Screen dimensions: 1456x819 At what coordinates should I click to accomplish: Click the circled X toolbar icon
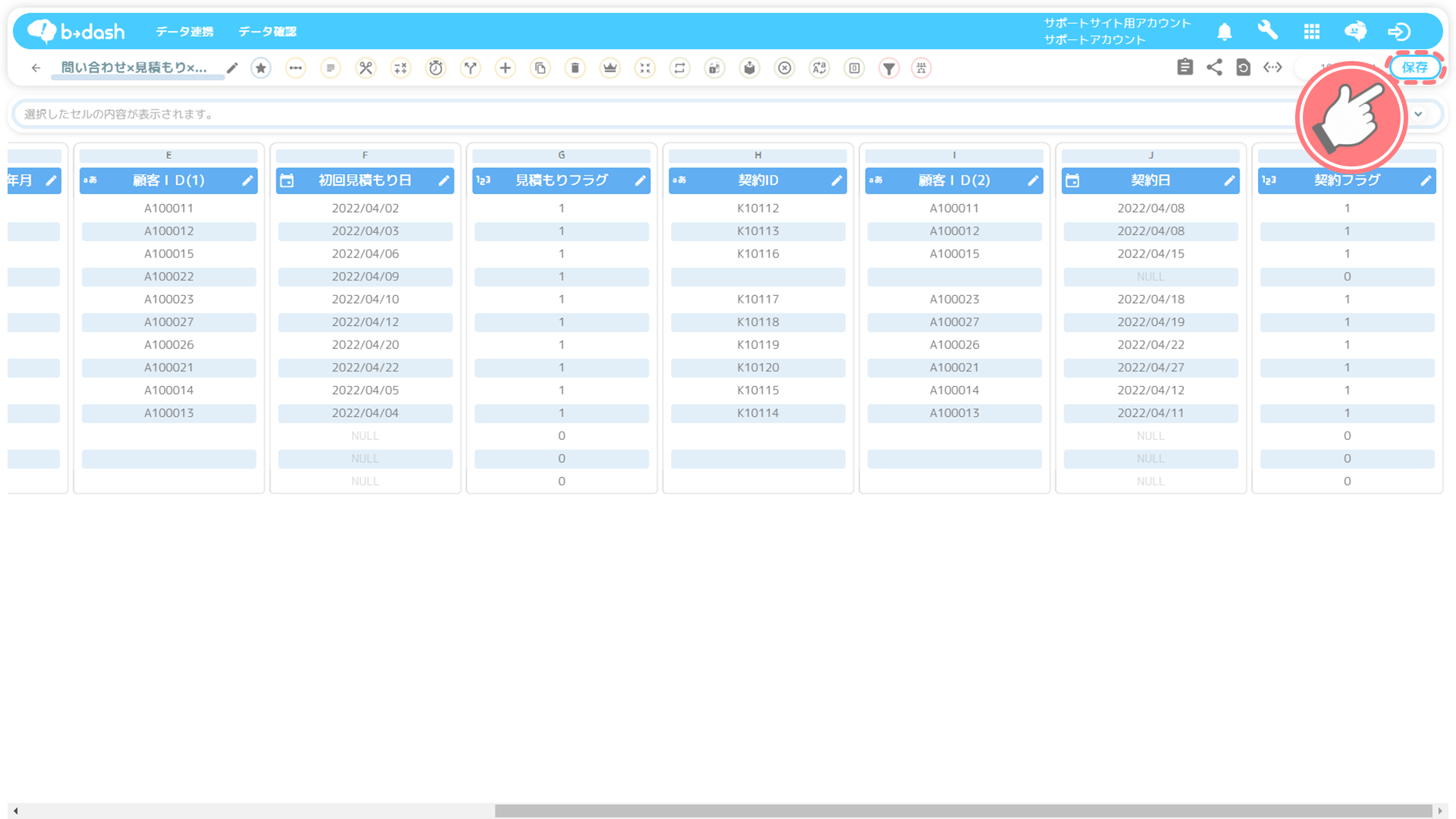tap(784, 69)
